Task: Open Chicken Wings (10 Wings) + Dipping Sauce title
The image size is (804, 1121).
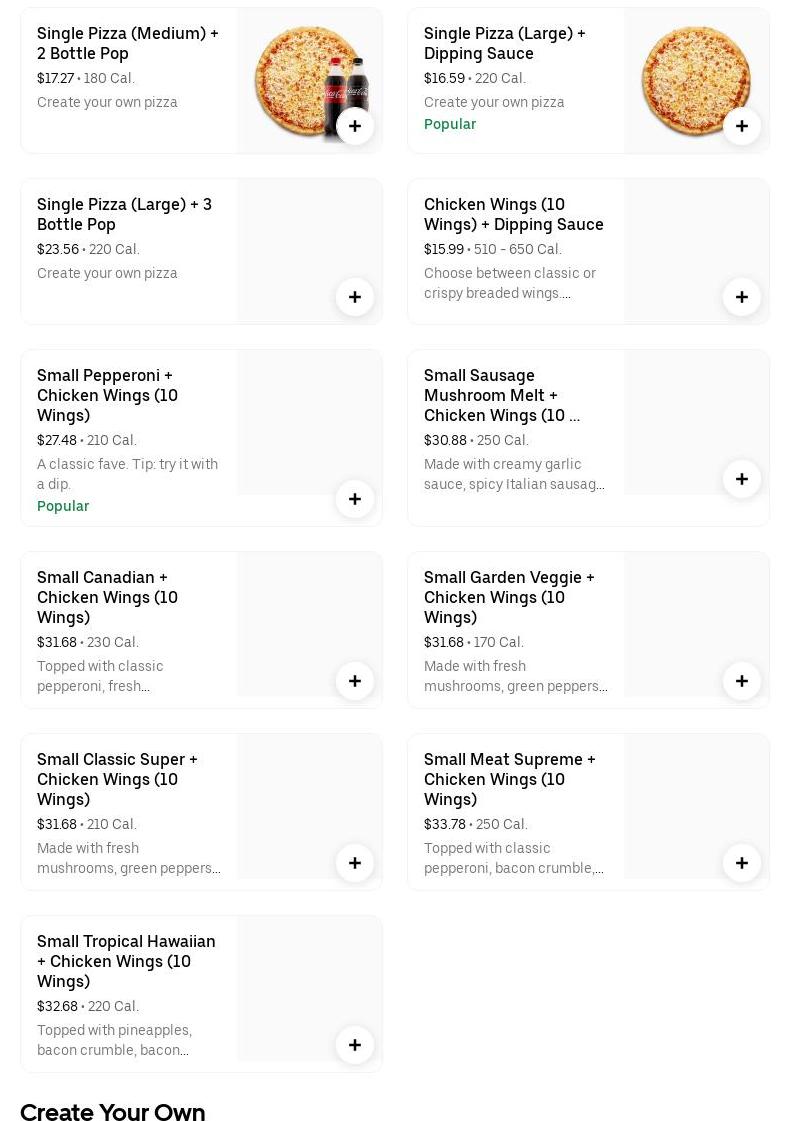Action: [513, 214]
